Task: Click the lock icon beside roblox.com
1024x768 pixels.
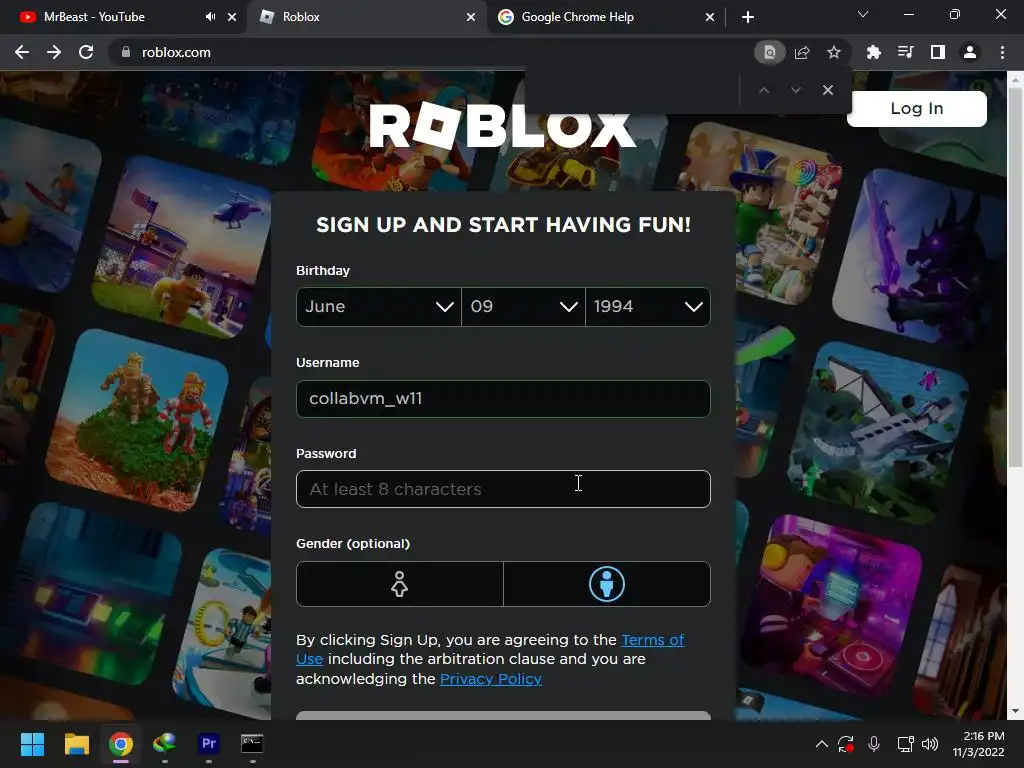Action: coord(126,52)
